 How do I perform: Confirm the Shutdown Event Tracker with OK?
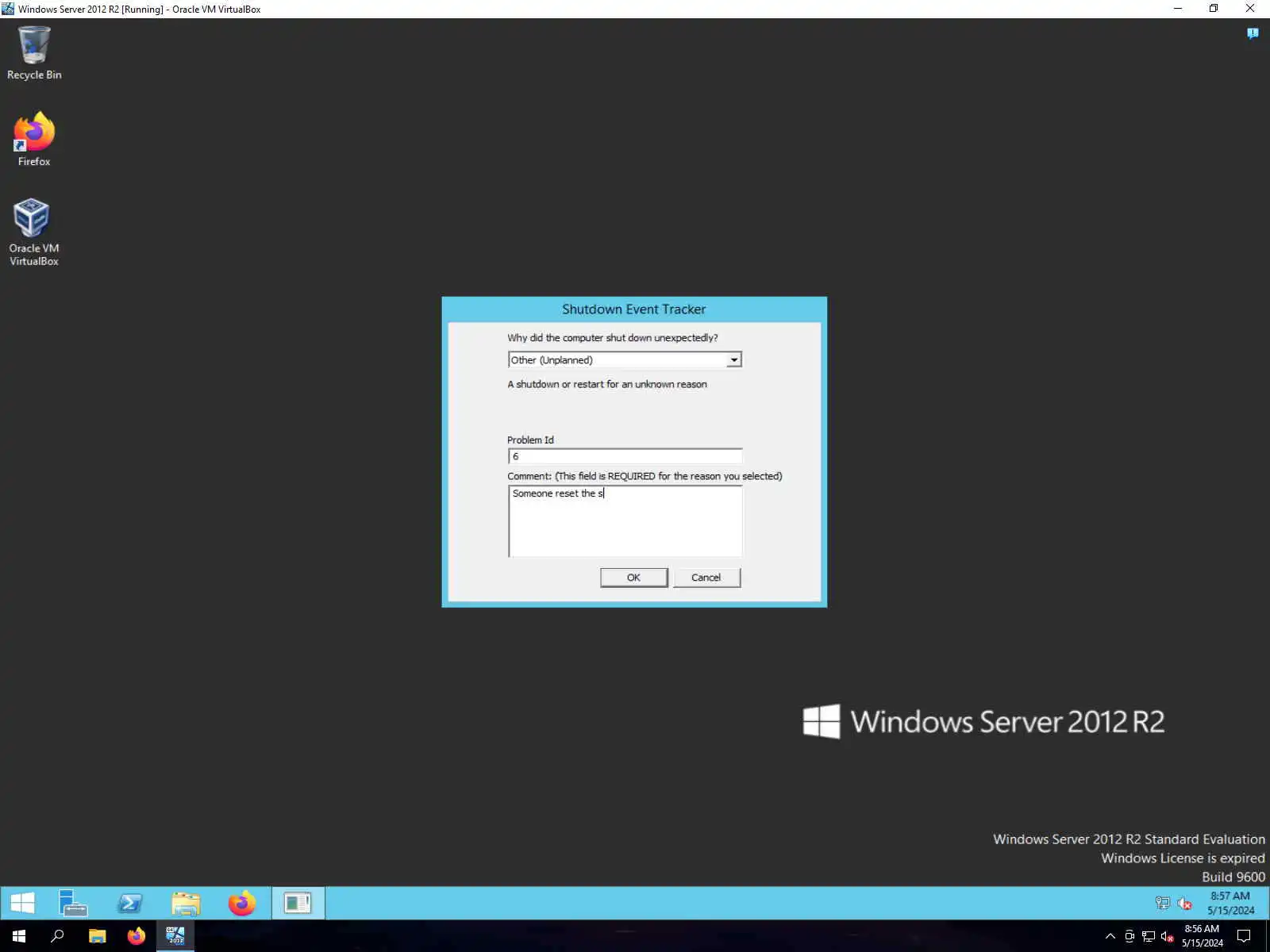tap(633, 578)
